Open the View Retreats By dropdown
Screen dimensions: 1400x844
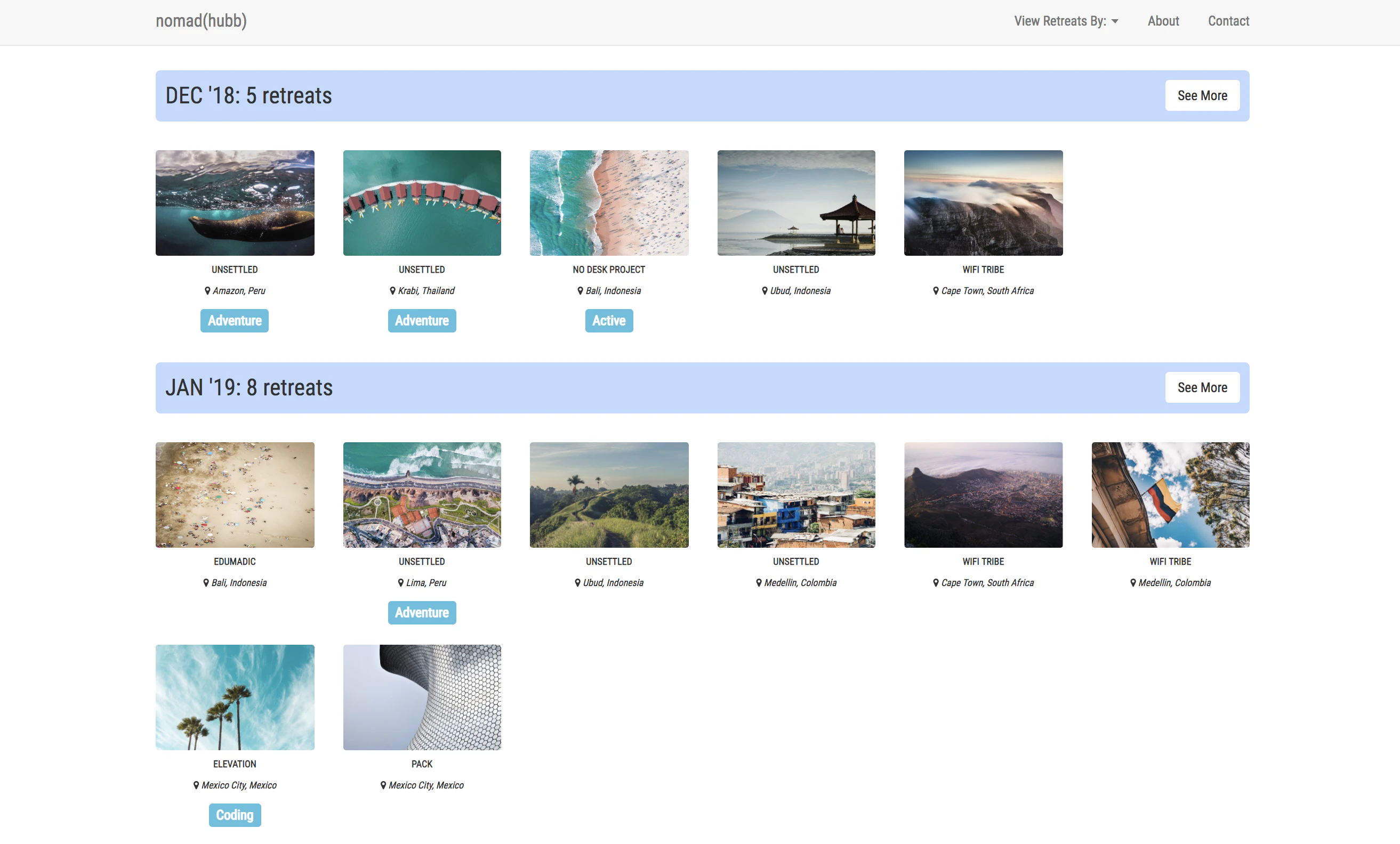(1065, 21)
